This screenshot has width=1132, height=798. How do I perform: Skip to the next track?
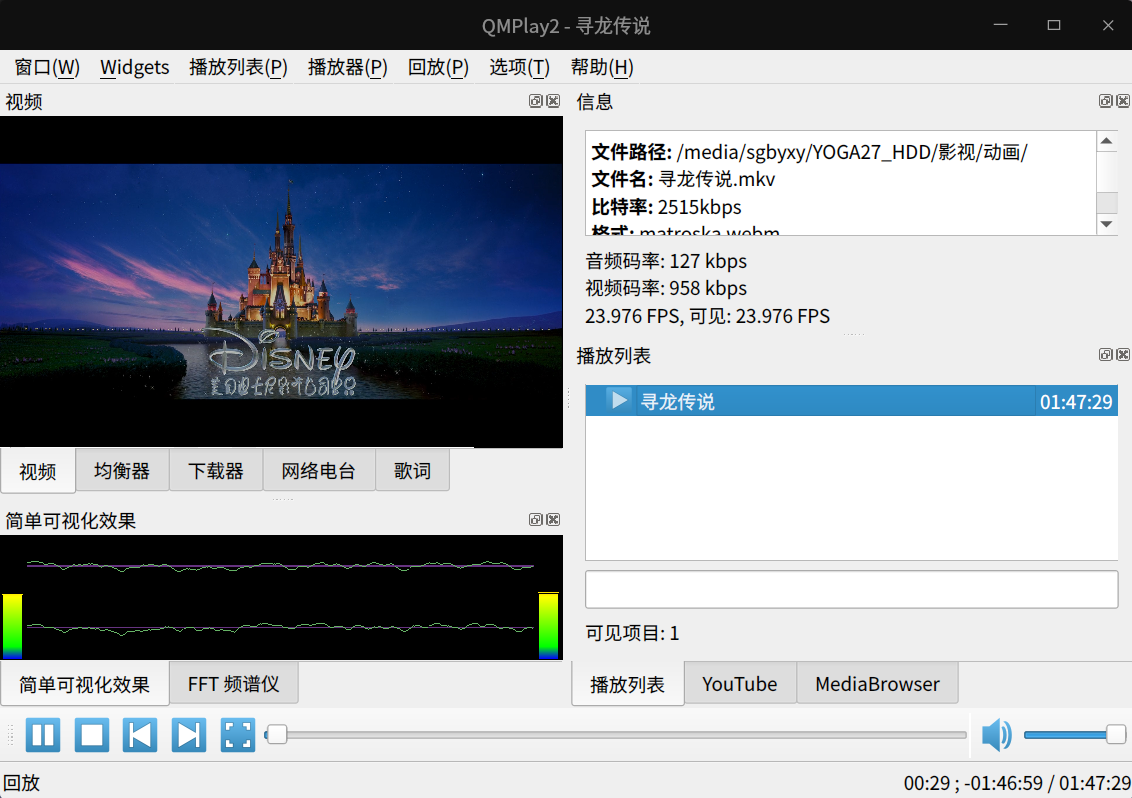pyautogui.click(x=188, y=735)
